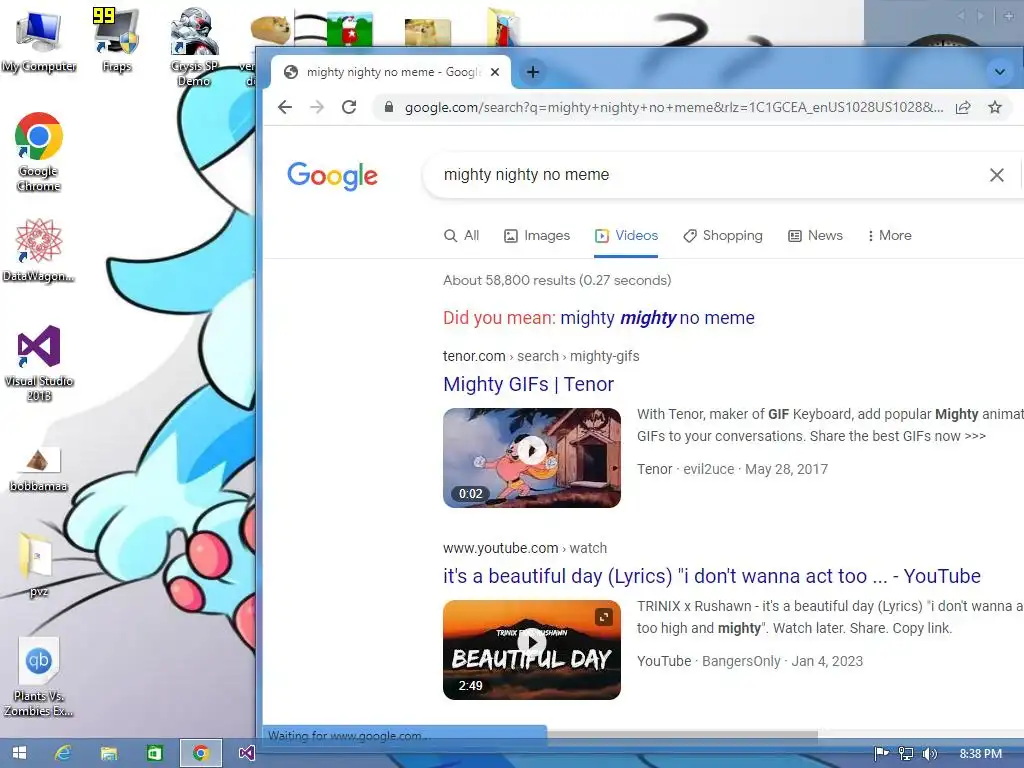The width and height of the screenshot is (1024, 768).
Task: Click the www.youtube.com watch breadcrumb
Action: coord(524,548)
